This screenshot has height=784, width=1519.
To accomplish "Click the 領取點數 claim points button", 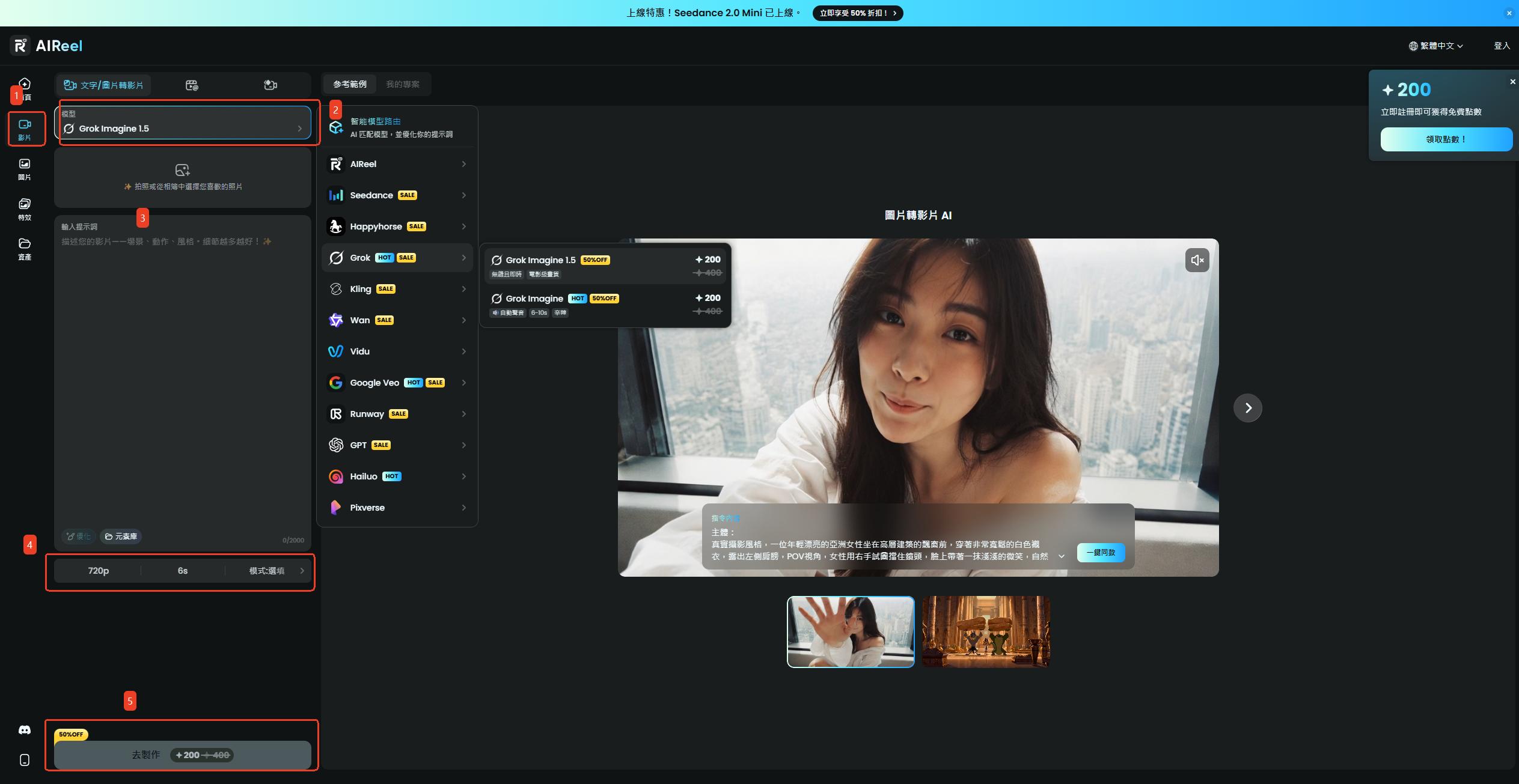I will tap(1446, 139).
